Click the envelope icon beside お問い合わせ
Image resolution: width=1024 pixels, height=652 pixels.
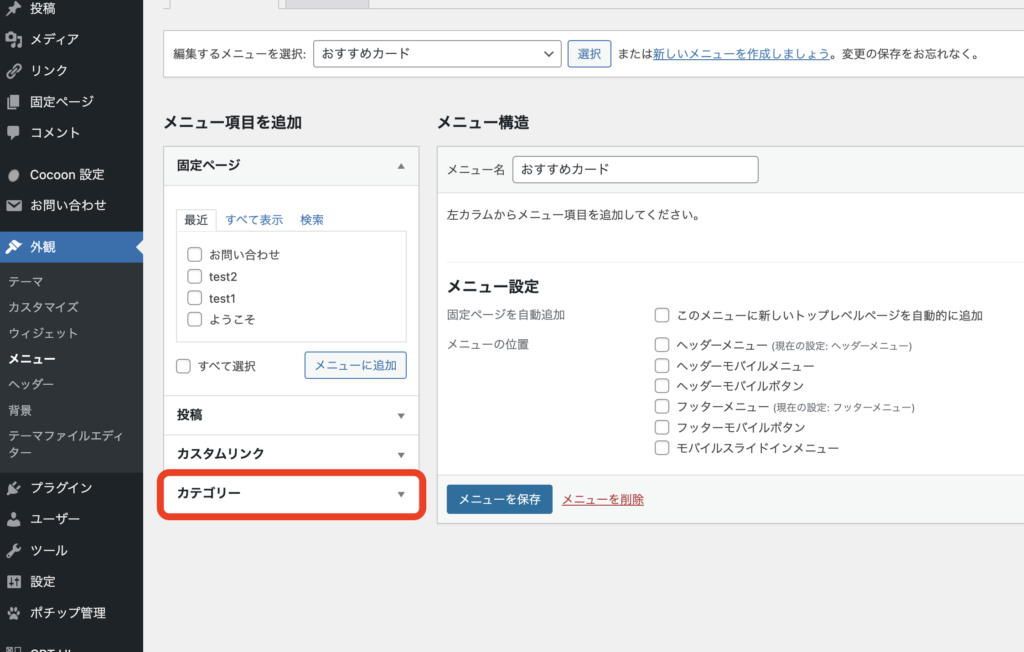(x=14, y=206)
